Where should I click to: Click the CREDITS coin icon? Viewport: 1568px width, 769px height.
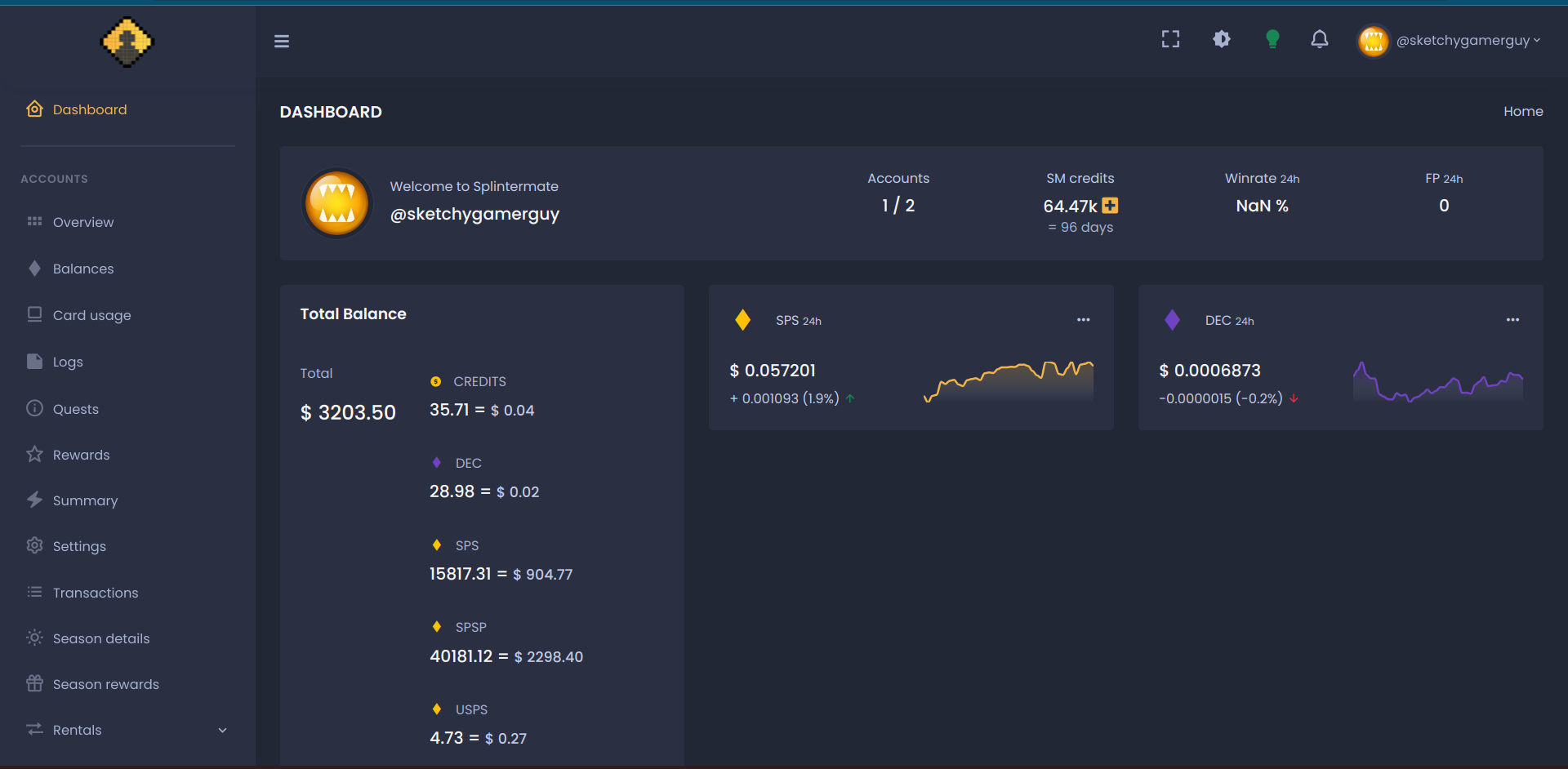436,381
